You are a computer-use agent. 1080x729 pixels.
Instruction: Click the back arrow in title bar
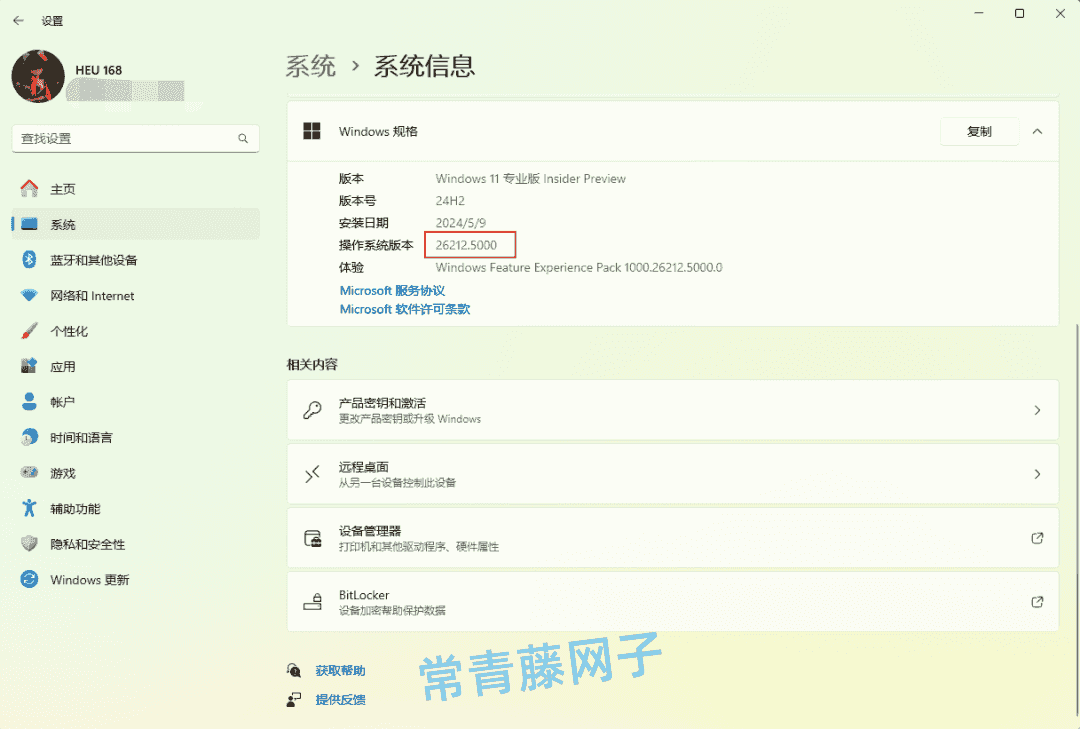point(19,21)
